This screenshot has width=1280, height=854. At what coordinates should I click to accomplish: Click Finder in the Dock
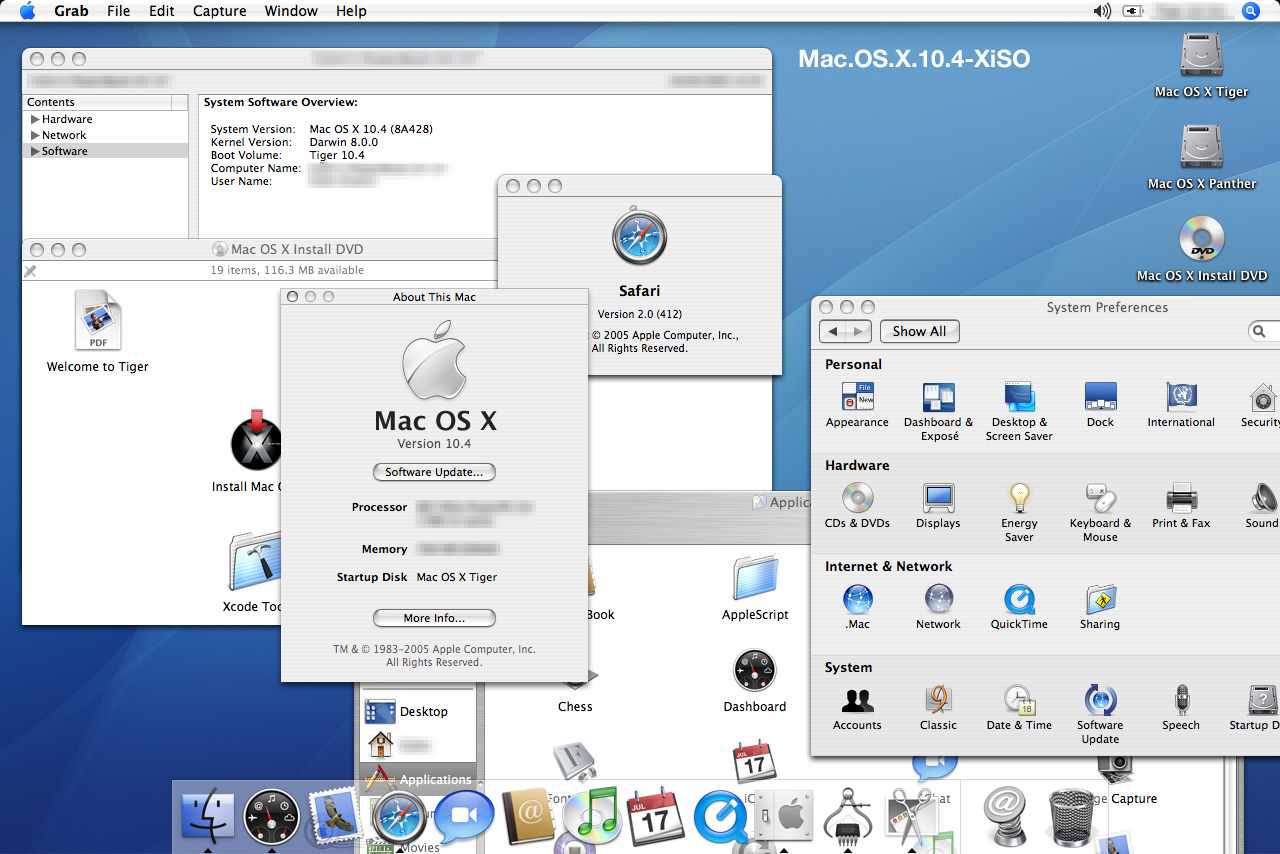tap(208, 817)
